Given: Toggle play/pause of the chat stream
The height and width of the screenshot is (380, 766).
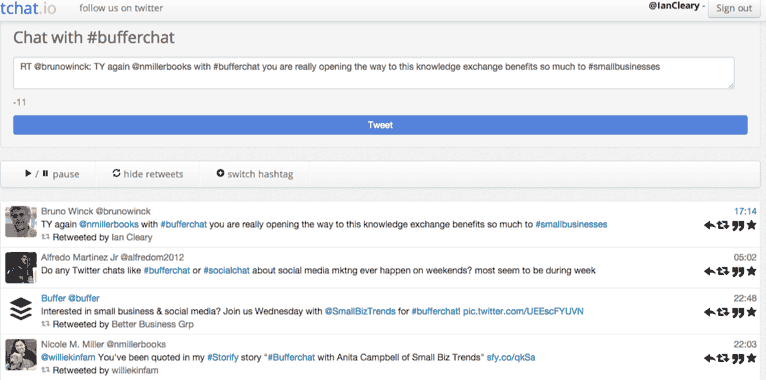Looking at the screenshot, I should [52, 174].
